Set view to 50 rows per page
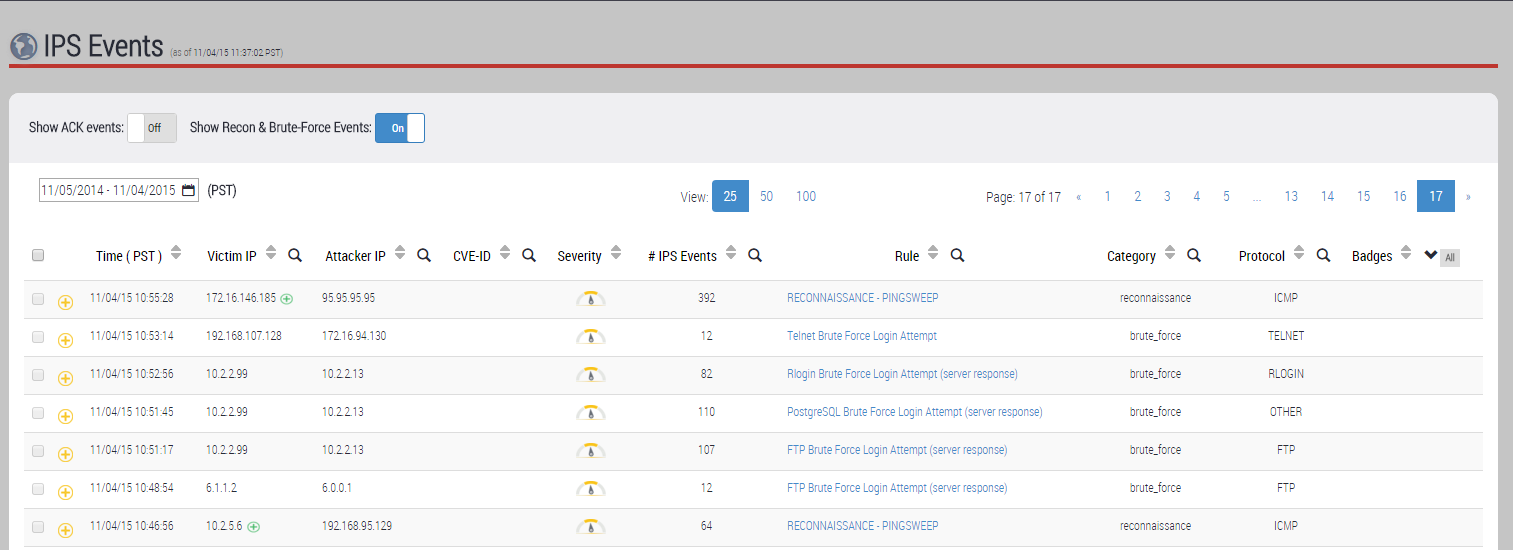This screenshot has width=1513, height=550. [x=766, y=196]
